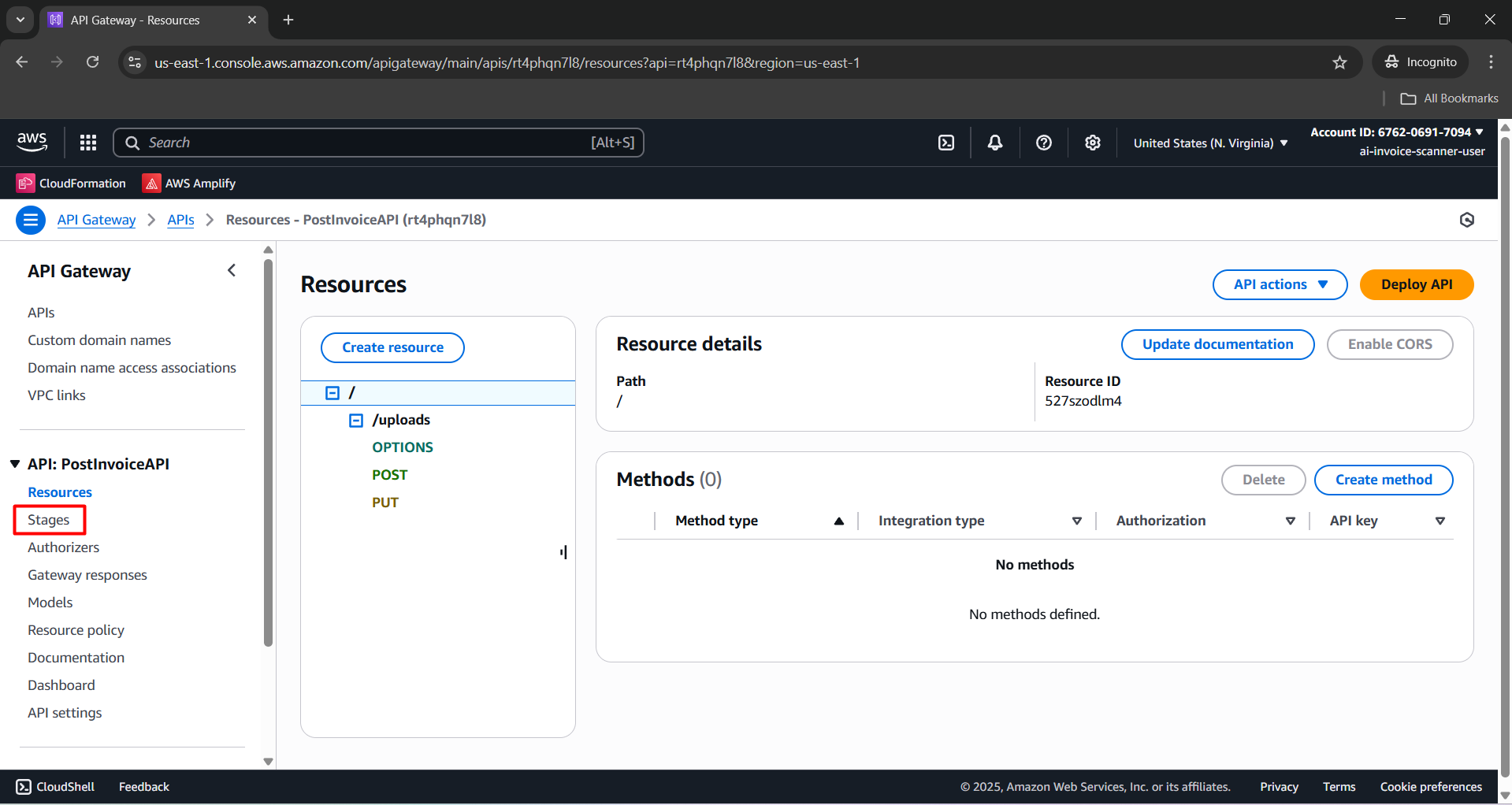Image resolution: width=1512 pixels, height=805 pixels.
Task: Go to Stages in the sidebar
Action: (49, 520)
